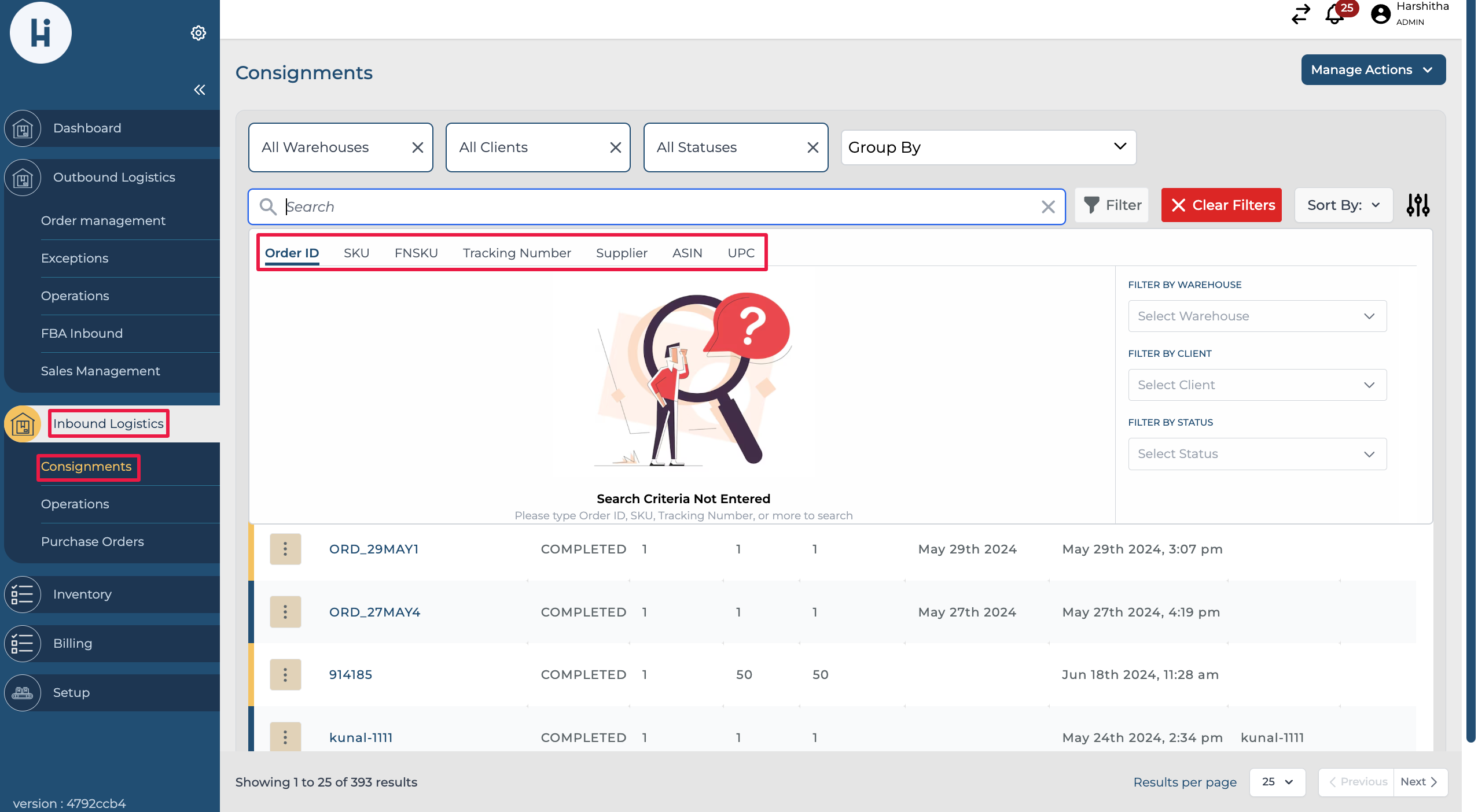The width and height of the screenshot is (1478, 812).
Task: Open the Select Status dropdown
Action: point(1257,454)
